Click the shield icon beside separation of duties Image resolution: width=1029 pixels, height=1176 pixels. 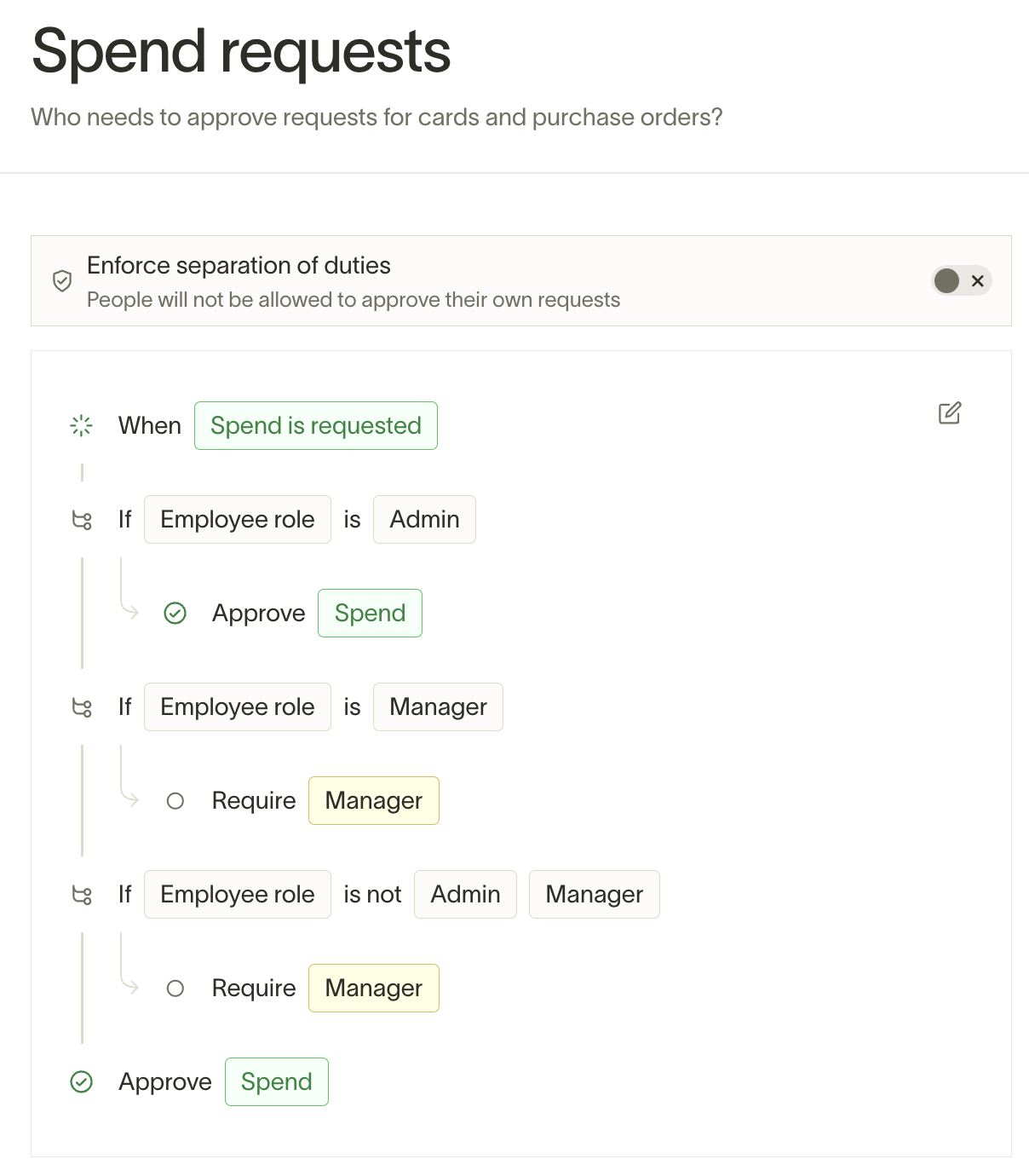tap(62, 281)
